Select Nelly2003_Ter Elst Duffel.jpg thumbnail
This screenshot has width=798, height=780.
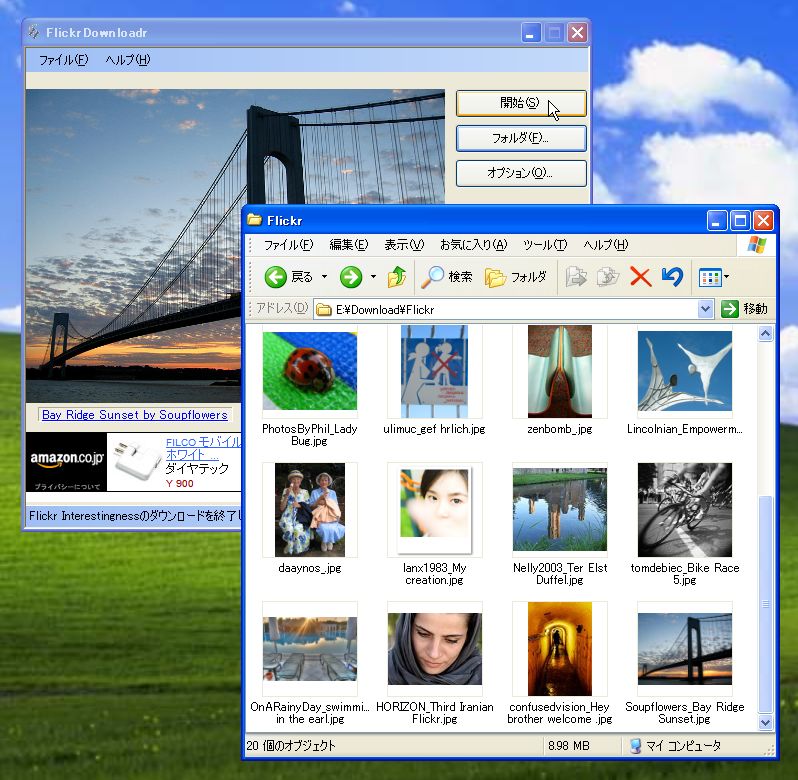559,510
